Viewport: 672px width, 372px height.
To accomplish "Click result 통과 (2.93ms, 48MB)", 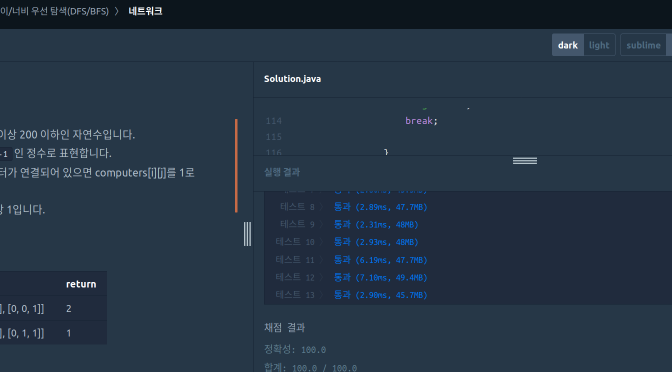I will [376, 242].
